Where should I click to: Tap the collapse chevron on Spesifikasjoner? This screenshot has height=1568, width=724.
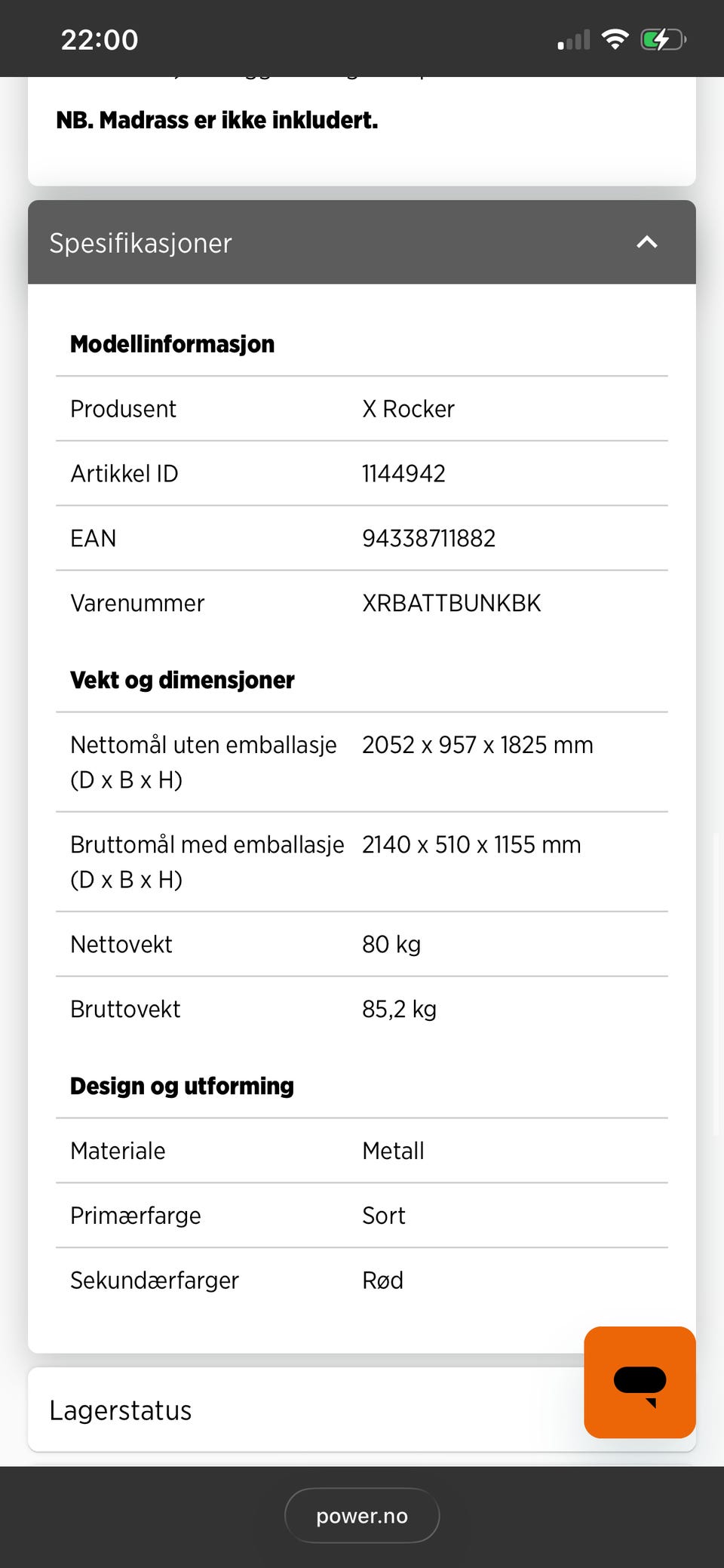point(646,243)
